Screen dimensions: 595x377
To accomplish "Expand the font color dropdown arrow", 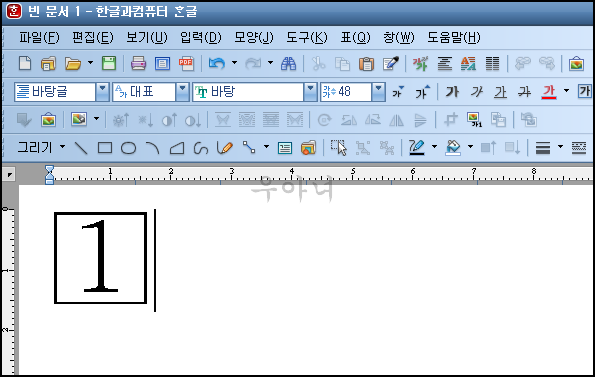I will (x=567, y=91).
